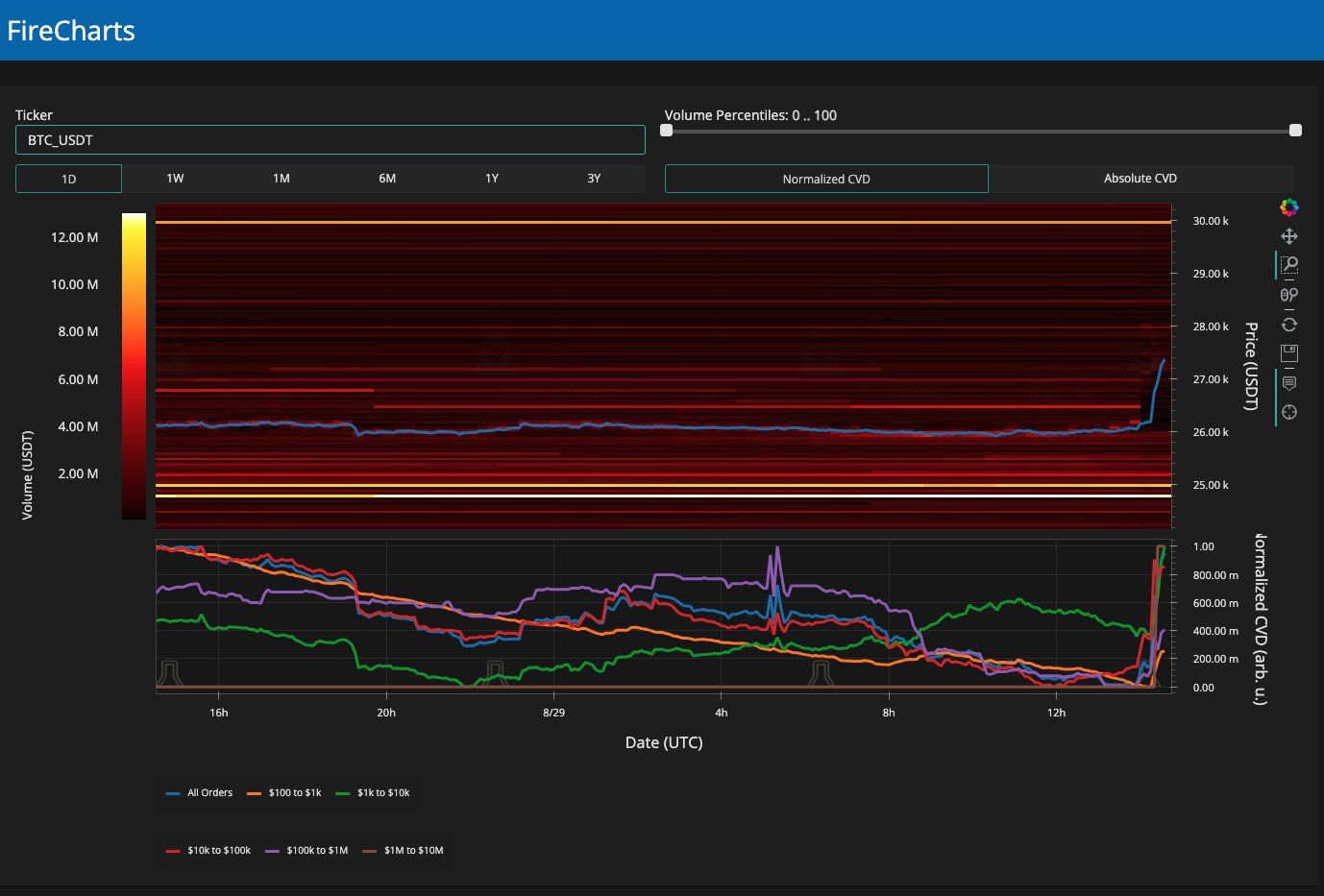Click the Bokeh logo icon

1289,207
